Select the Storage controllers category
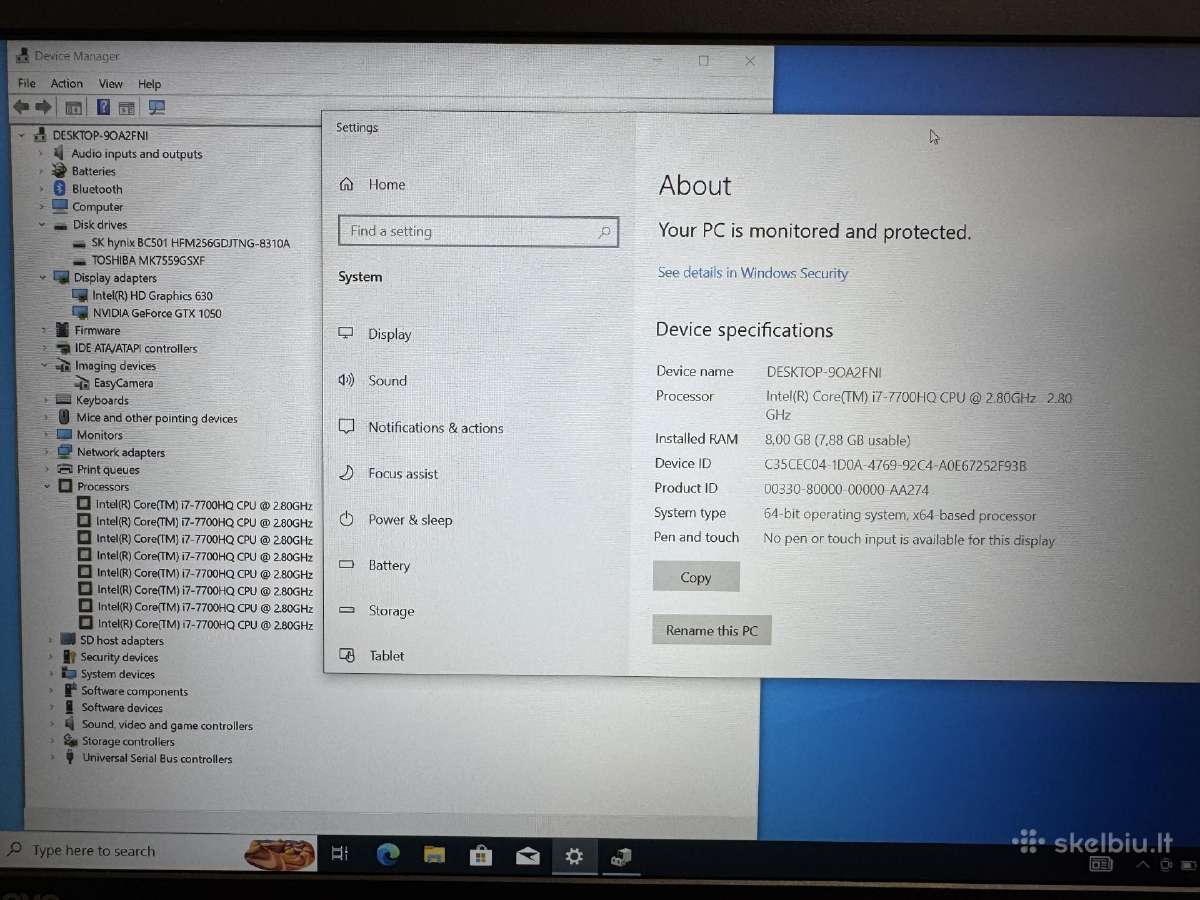Image resolution: width=1200 pixels, height=900 pixels. pos(128,742)
